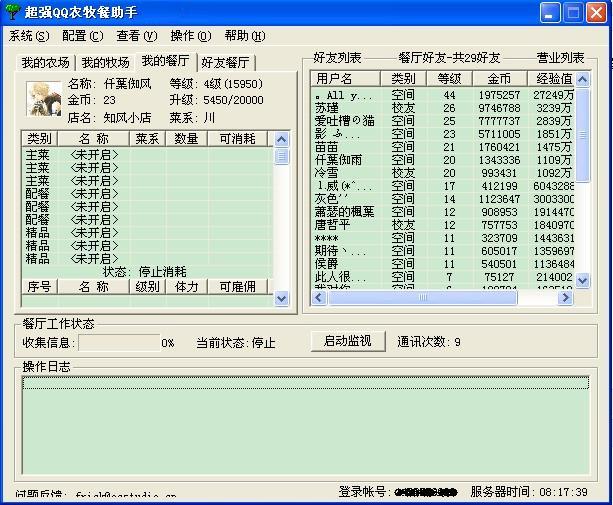Open the 帮助(H) menu
613x505 pixels.
245,36
